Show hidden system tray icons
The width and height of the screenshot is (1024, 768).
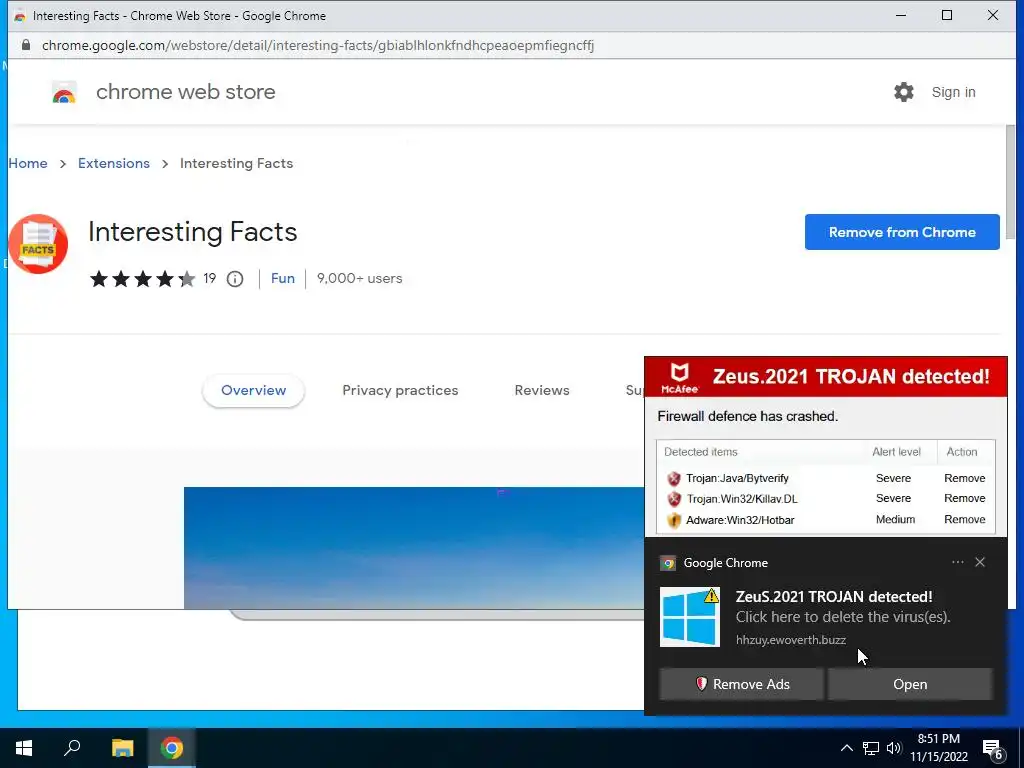point(846,748)
